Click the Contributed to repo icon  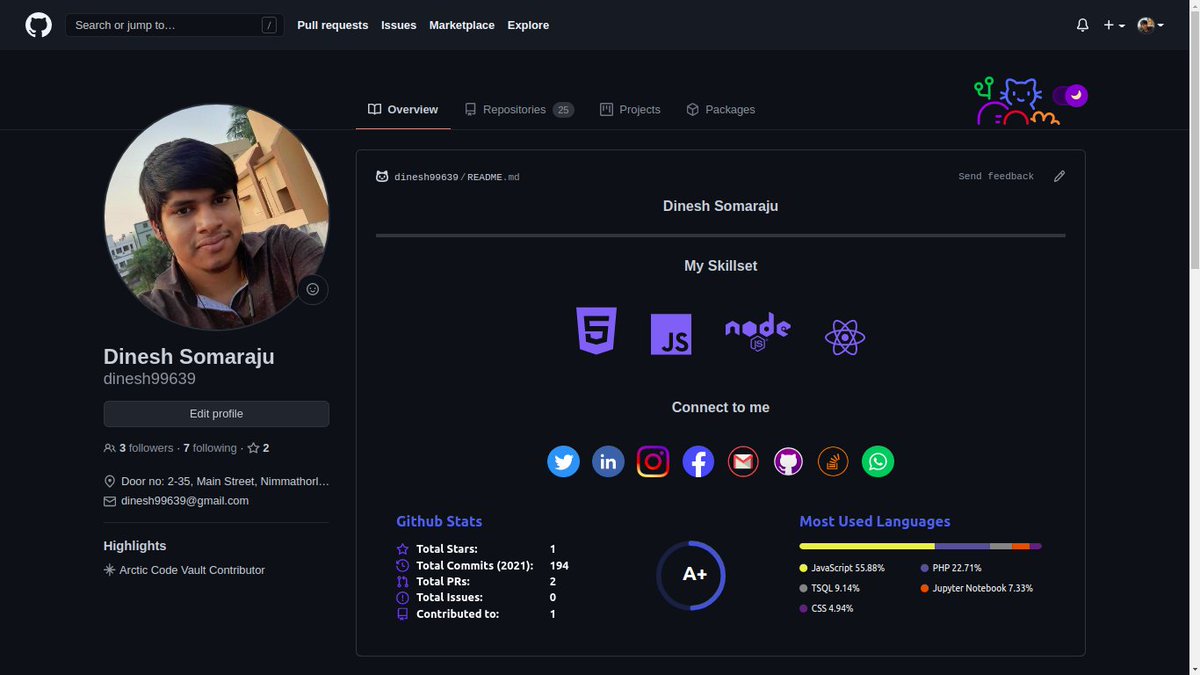tap(403, 613)
